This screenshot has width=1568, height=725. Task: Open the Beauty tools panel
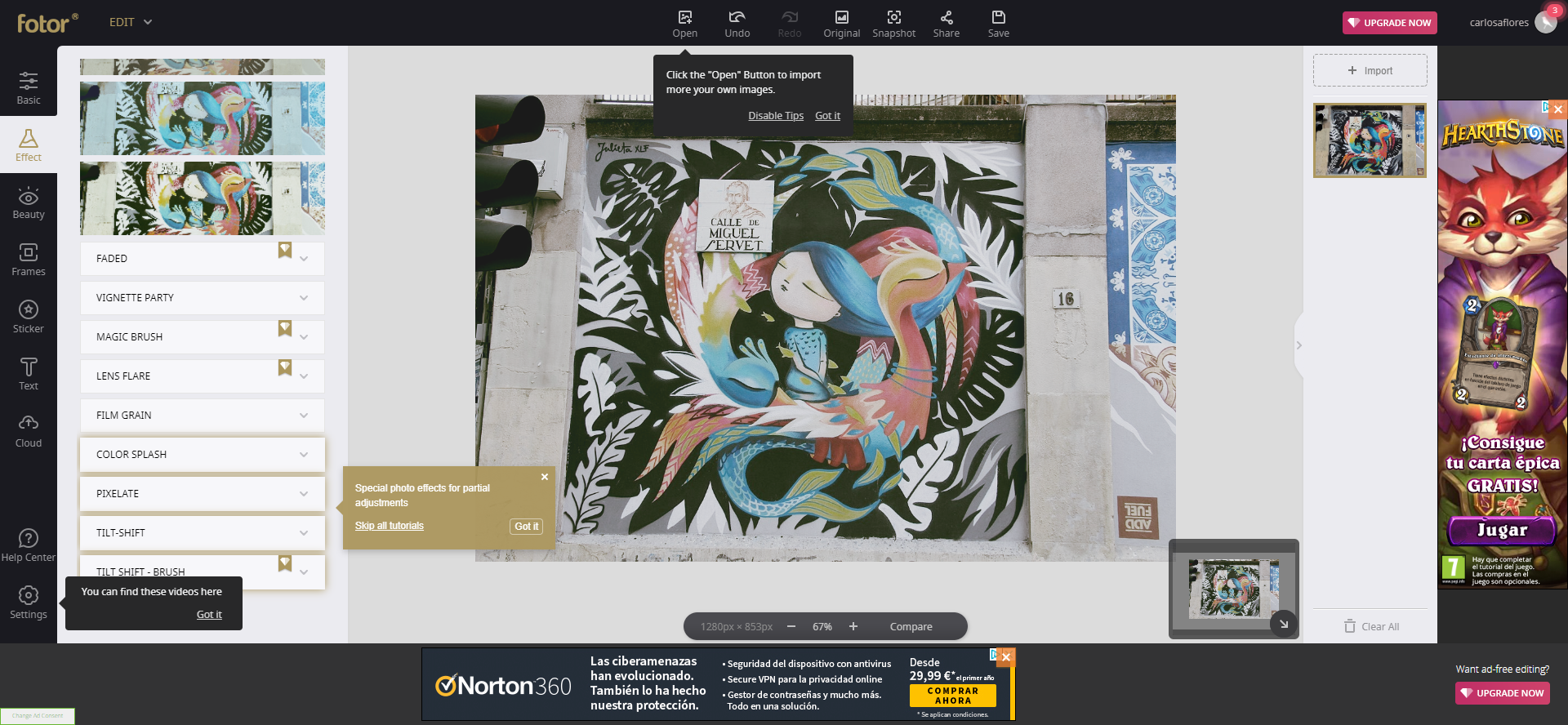29,202
